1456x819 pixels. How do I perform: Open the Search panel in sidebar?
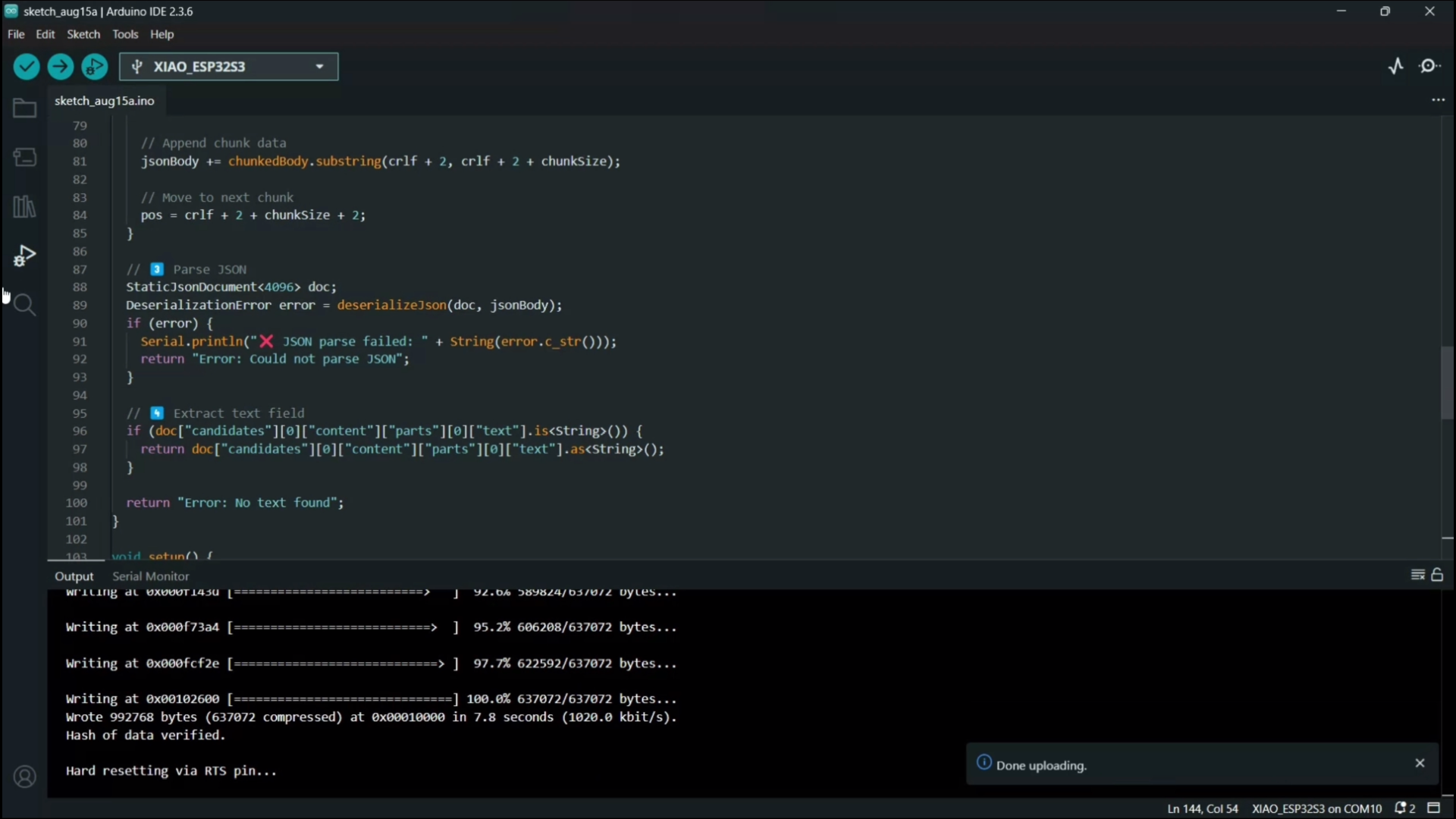[x=24, y=305]
